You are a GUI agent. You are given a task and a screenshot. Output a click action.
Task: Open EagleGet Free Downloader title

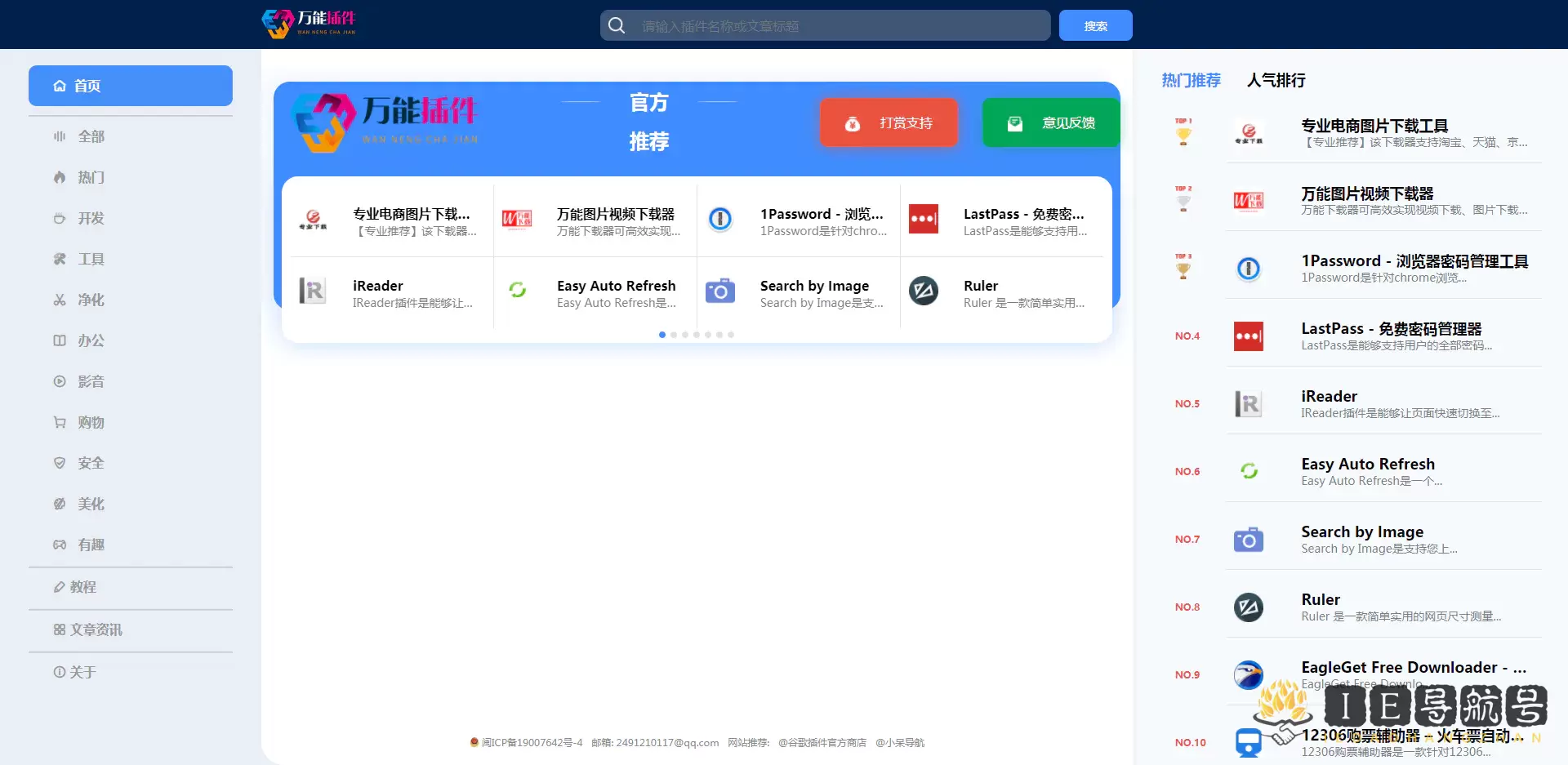(x=1413, y=668)
